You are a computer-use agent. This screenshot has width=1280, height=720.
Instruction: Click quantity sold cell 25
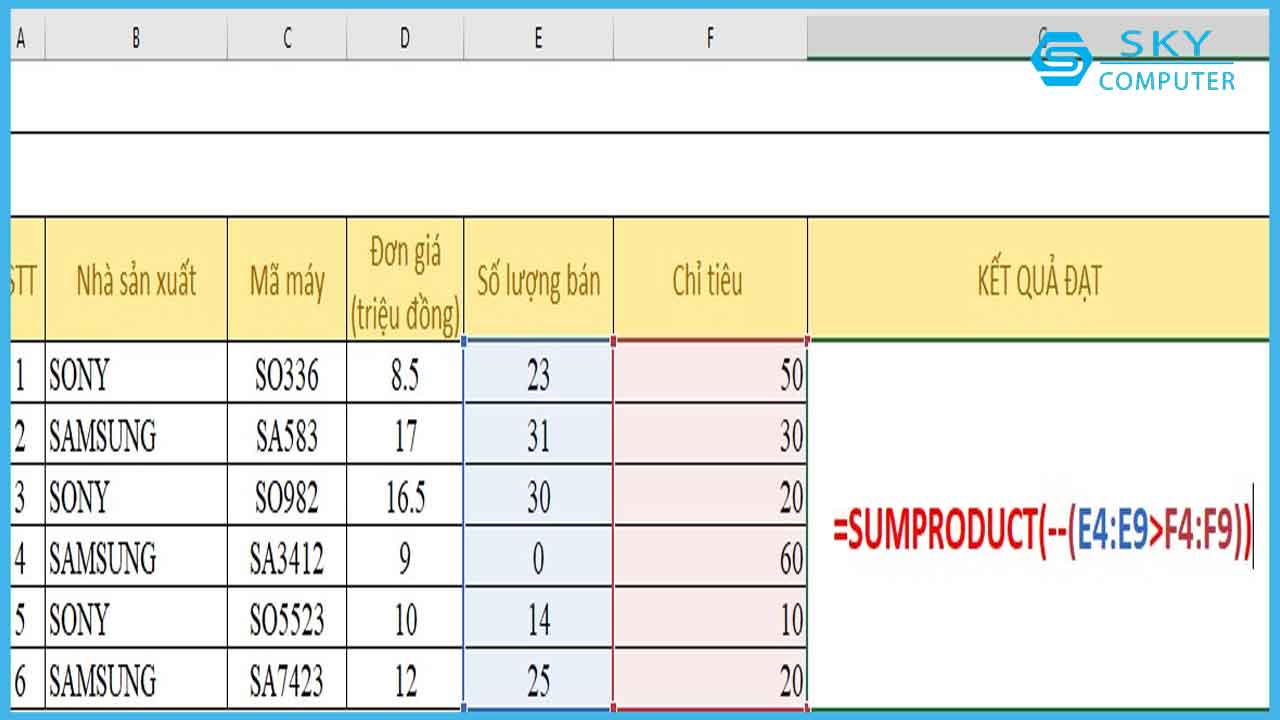tap(539, 680)
